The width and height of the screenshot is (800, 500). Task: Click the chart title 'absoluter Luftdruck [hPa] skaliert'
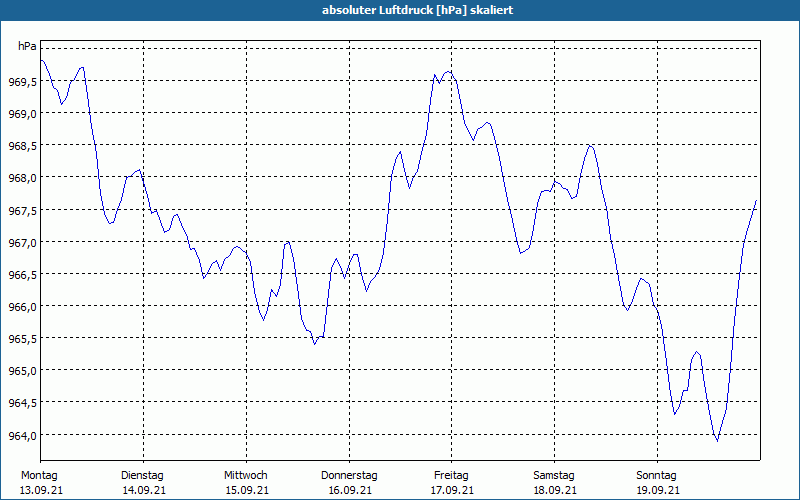coord(417,10)
